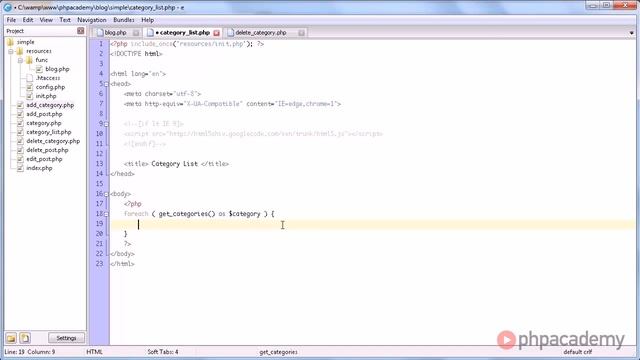Open init.php in the project tree
This screenshot has height=360, width=640.
[46, 96]
